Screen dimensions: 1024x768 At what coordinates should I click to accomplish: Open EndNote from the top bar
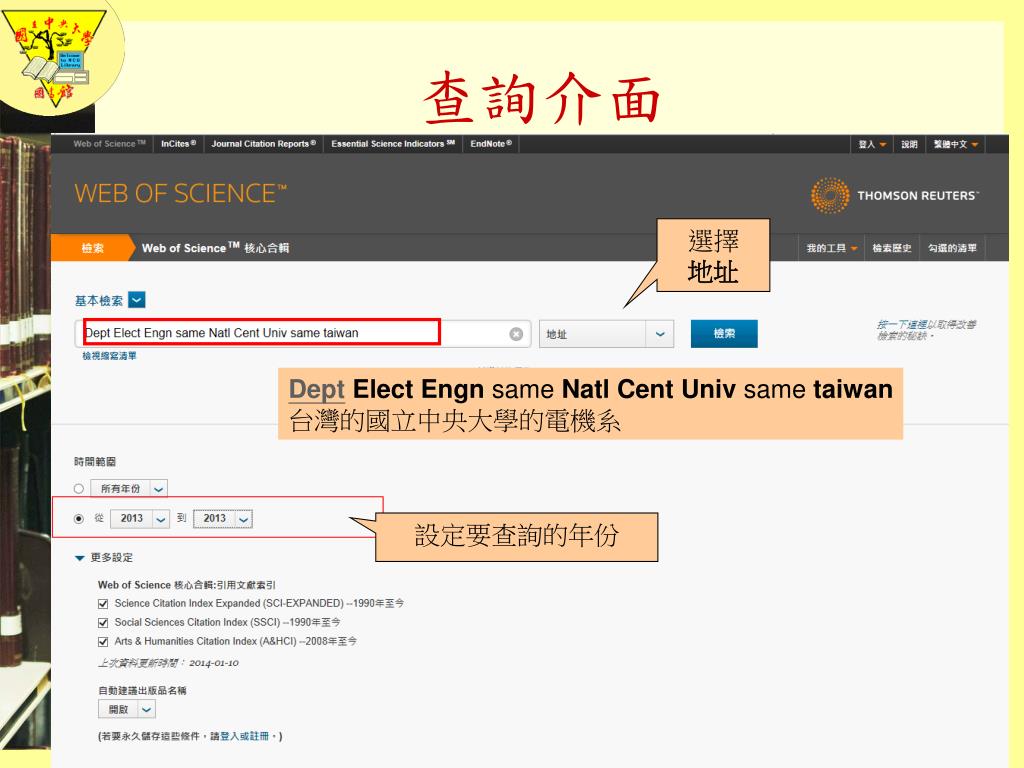pos(491,144)
